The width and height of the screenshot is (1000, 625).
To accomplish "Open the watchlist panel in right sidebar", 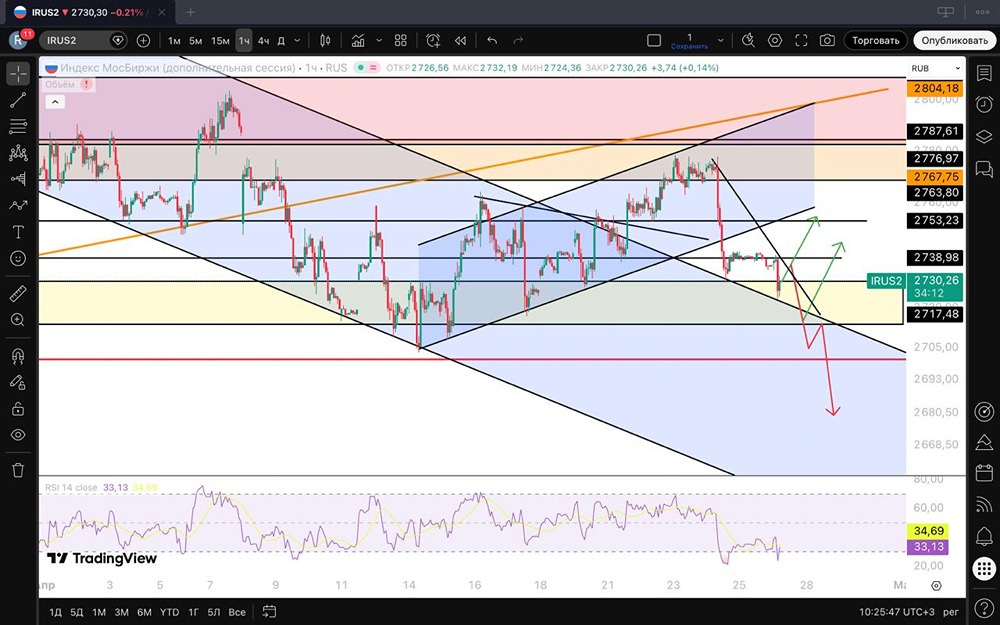I will [x=984, y=73].
